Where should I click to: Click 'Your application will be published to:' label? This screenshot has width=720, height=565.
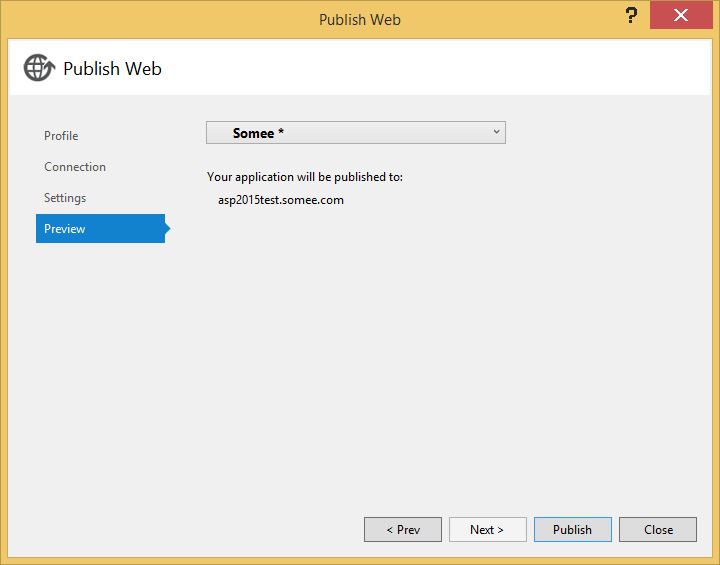tap(305, 177)
